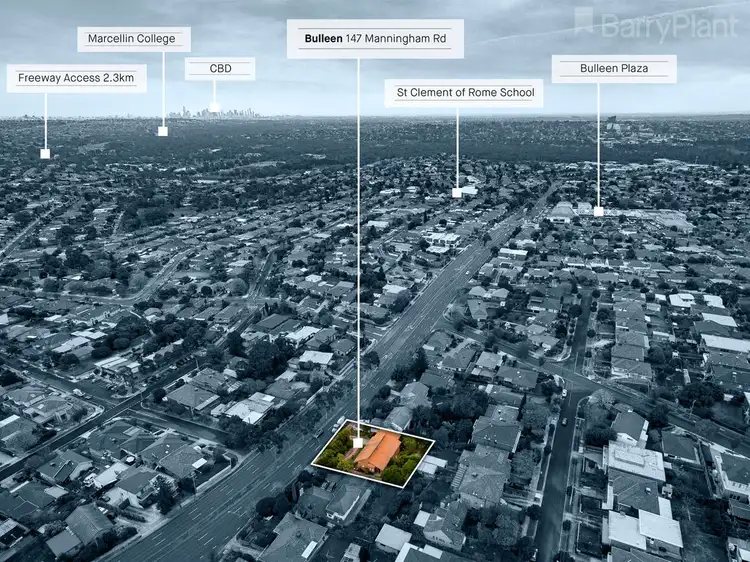Click the Marcellin College square map marker

(162, 131)
